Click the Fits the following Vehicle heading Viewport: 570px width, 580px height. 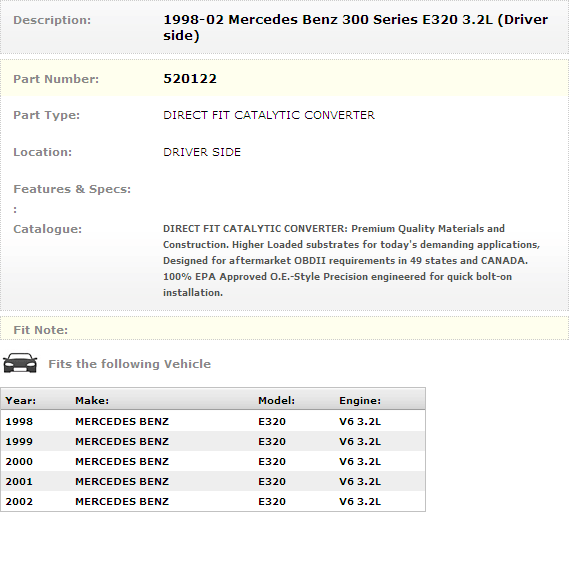pos(129,364)
